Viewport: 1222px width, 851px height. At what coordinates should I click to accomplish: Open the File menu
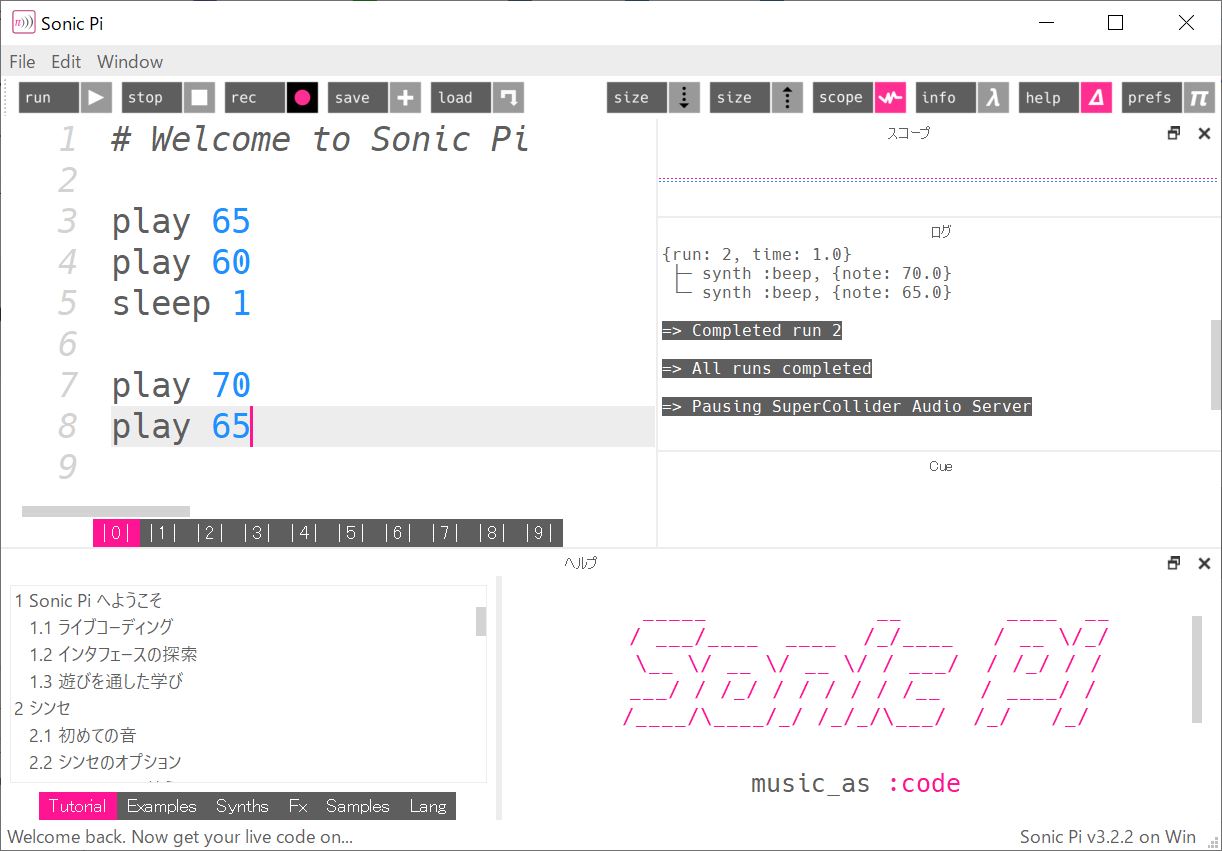click(x=22, y=61)
